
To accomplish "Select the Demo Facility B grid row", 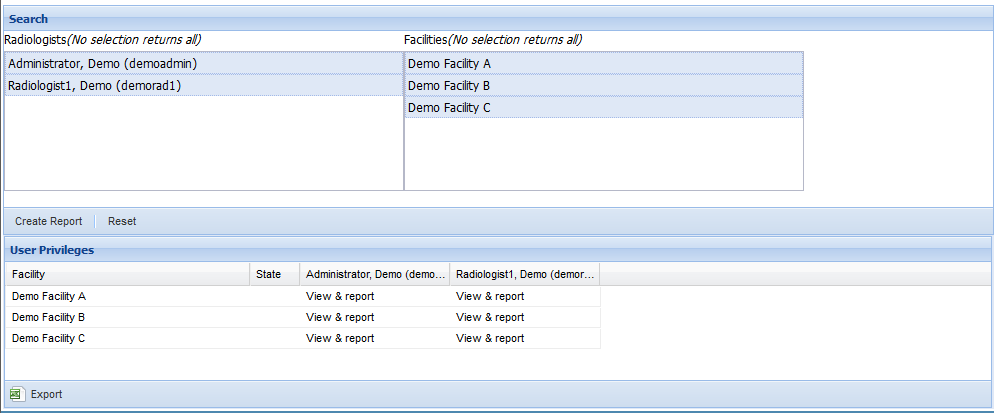I will pyautogui.click(x=303, y=317).
